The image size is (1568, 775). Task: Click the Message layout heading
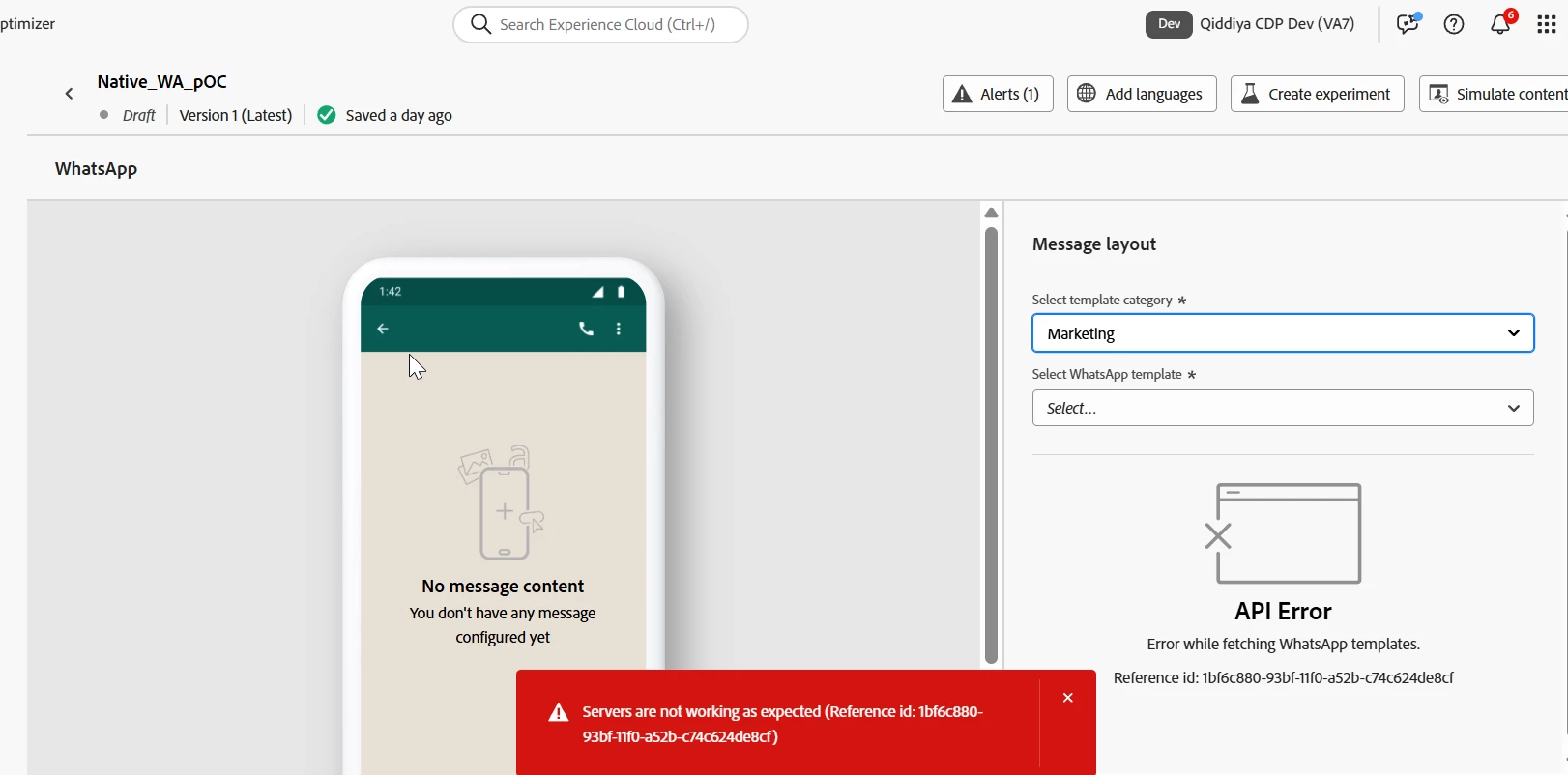click(1094, 244)
